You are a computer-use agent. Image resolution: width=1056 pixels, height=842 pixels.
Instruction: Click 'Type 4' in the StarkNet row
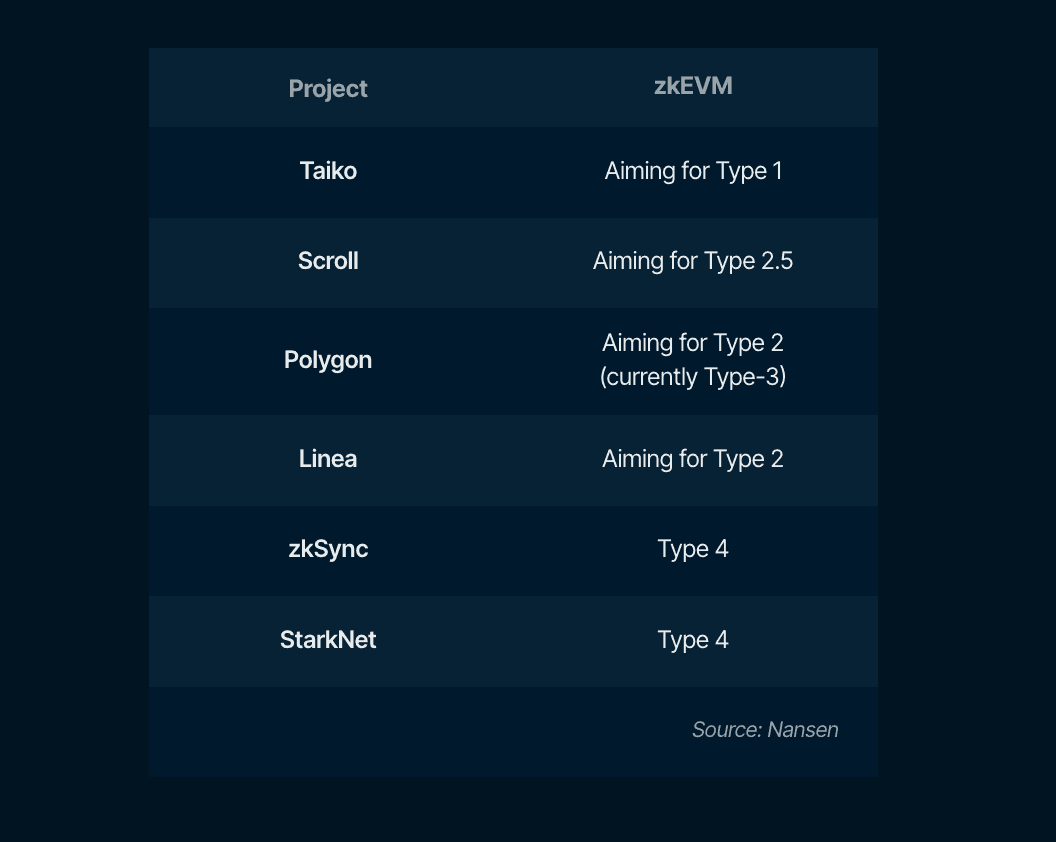[x=693, y=640]
